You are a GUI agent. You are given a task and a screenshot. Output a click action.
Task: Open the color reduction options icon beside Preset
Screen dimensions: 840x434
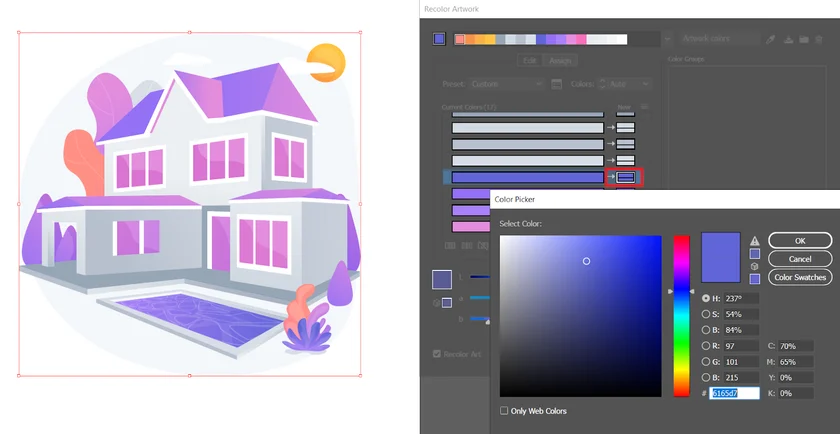[x=557, y=84]
